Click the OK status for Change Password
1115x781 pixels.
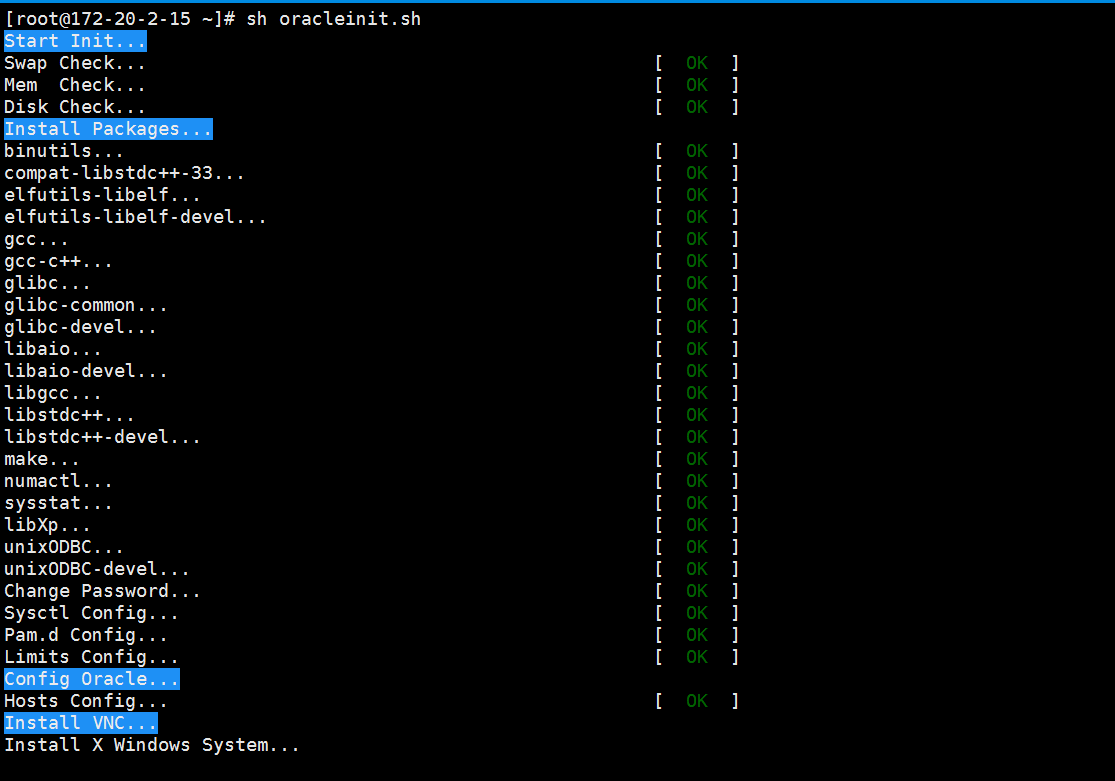[x=697, y=592]
